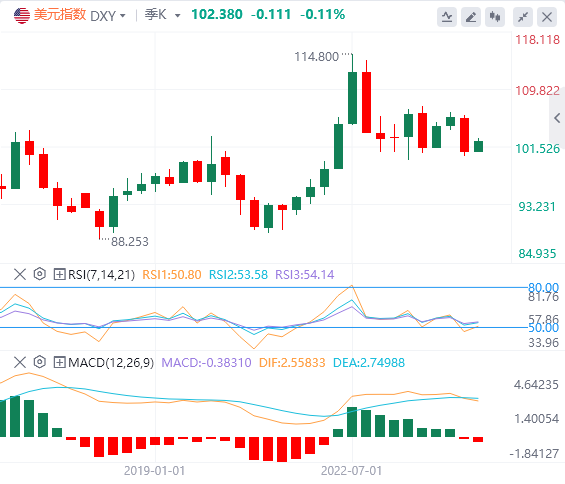Click the 88.253 low price marker
Viewport: 565px width, 484px height.
(130, 241)
